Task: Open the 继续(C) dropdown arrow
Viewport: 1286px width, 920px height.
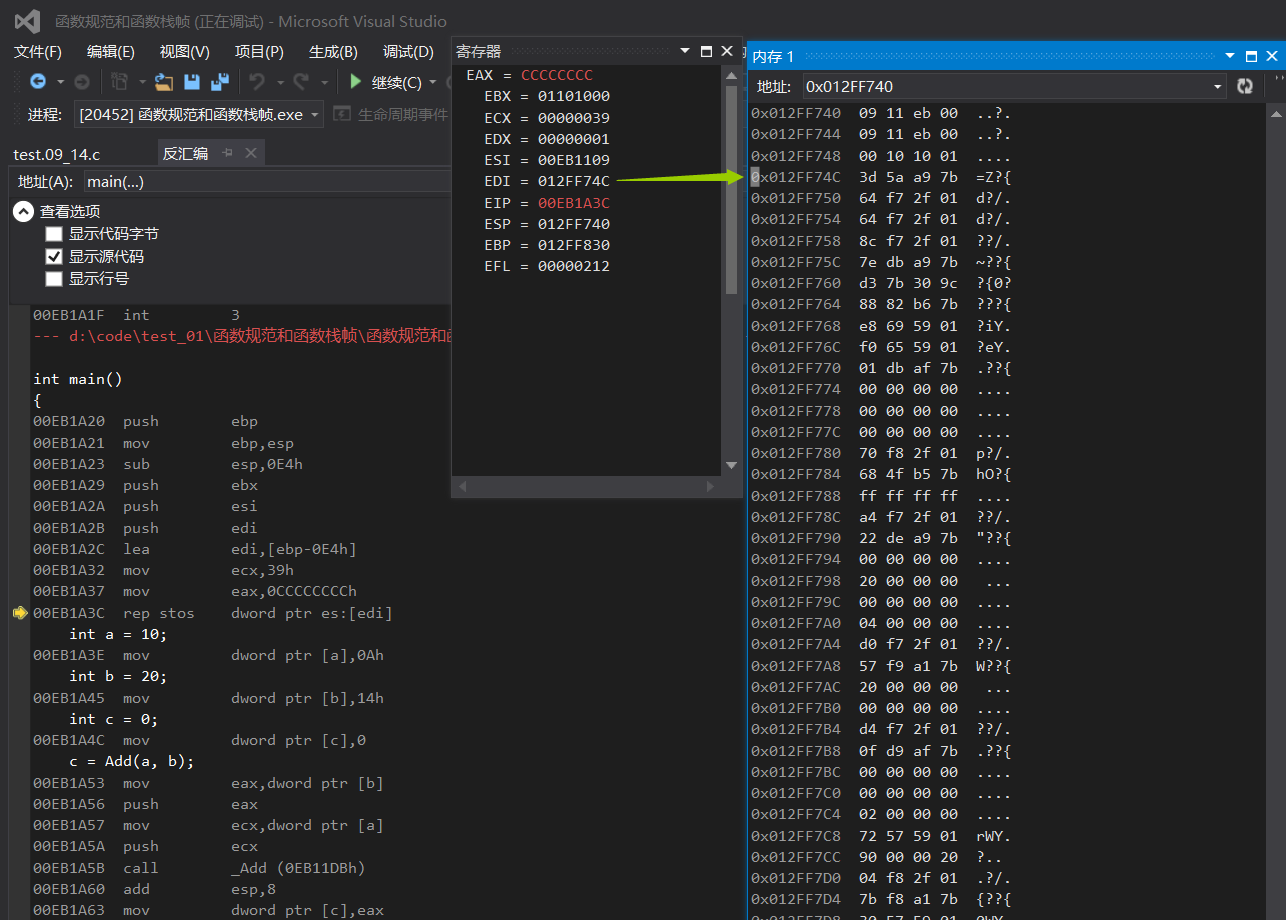Action: pos(432,82)
